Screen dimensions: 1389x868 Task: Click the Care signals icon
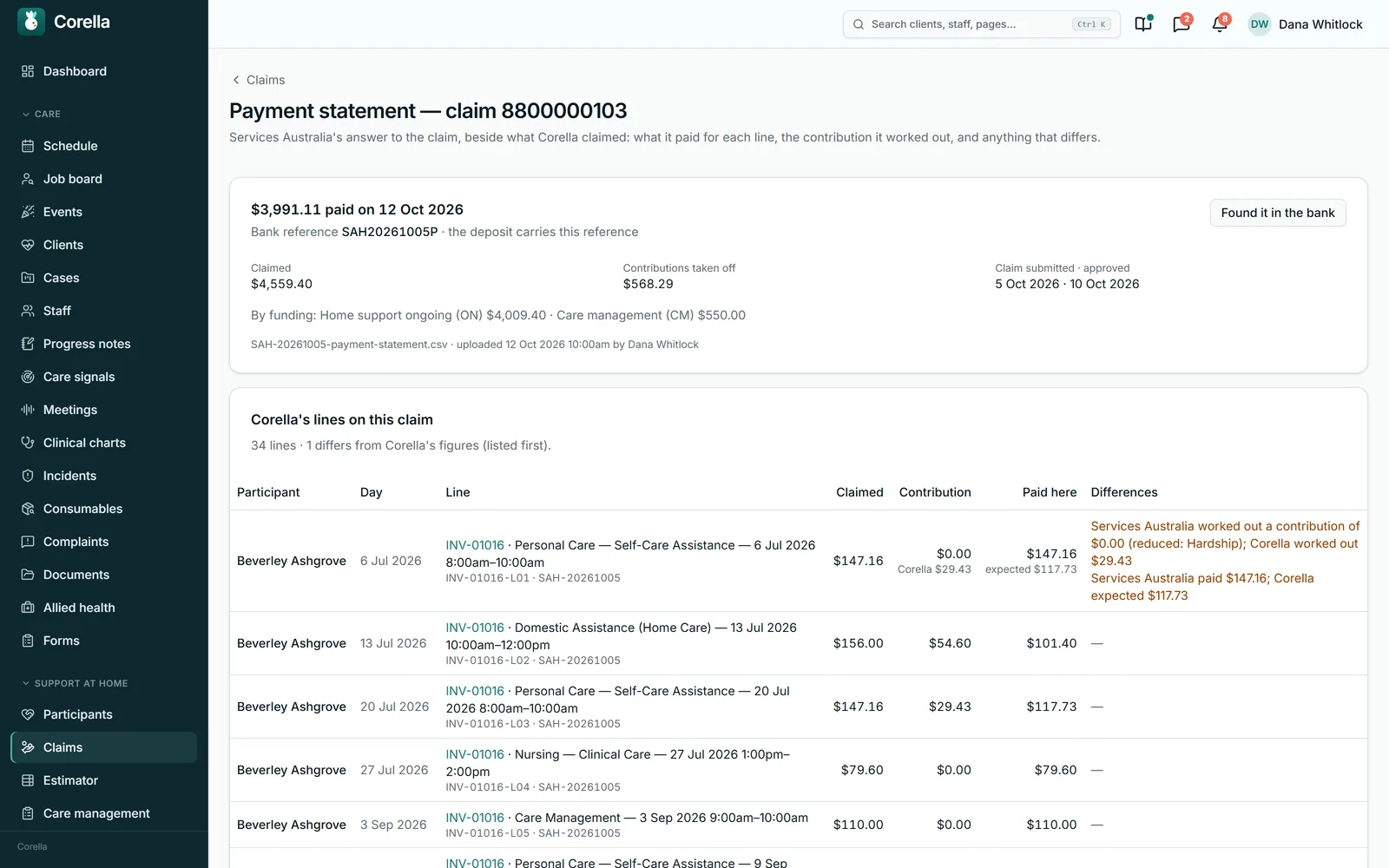pos(28,377)
